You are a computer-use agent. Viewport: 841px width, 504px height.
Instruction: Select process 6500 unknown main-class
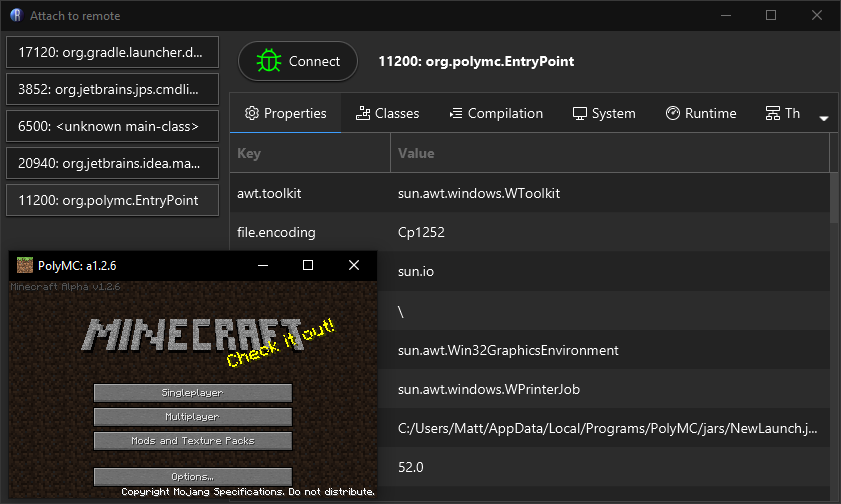[x=111, y=126]
